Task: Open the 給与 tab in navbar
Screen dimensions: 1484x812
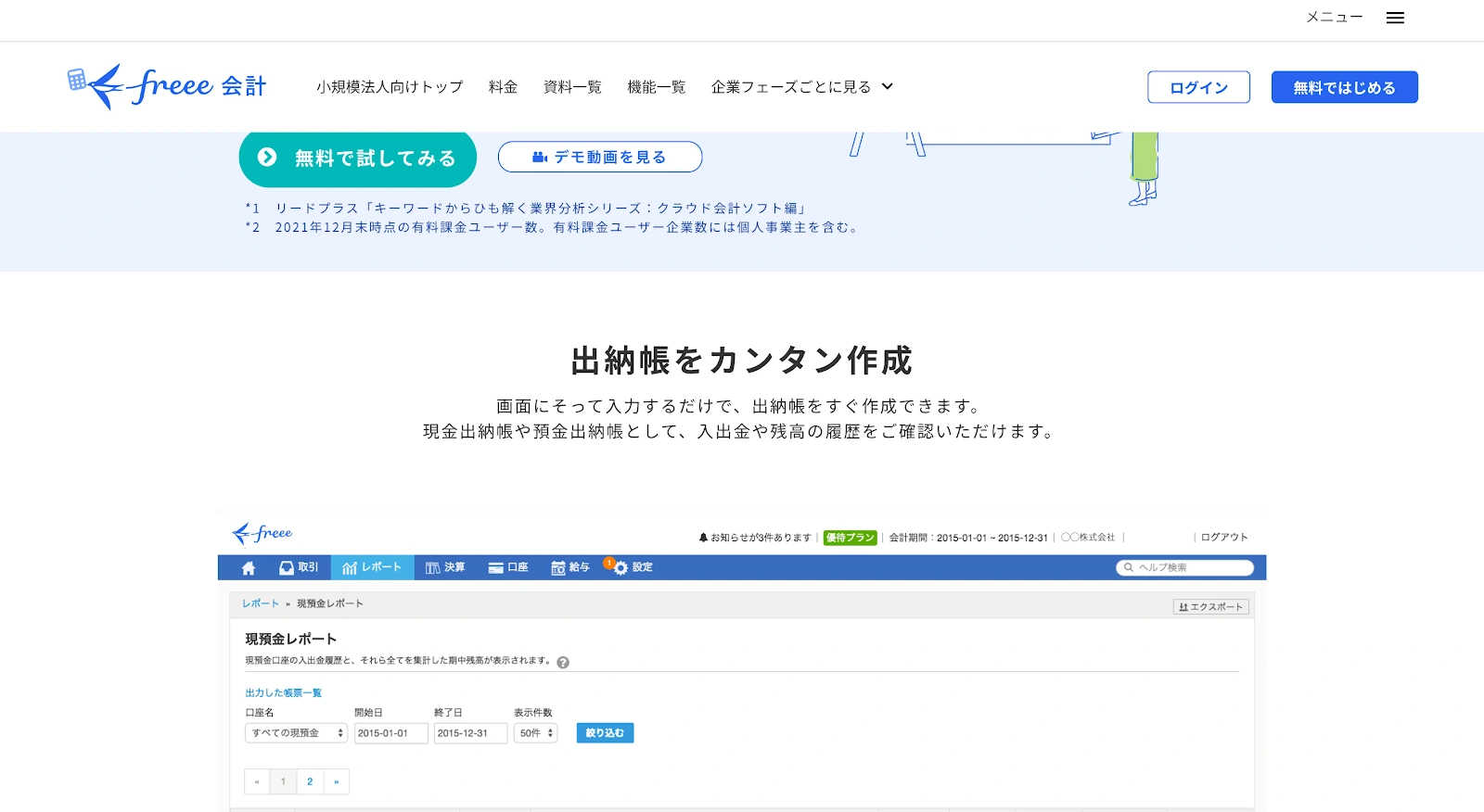Action: click(570, 567)
